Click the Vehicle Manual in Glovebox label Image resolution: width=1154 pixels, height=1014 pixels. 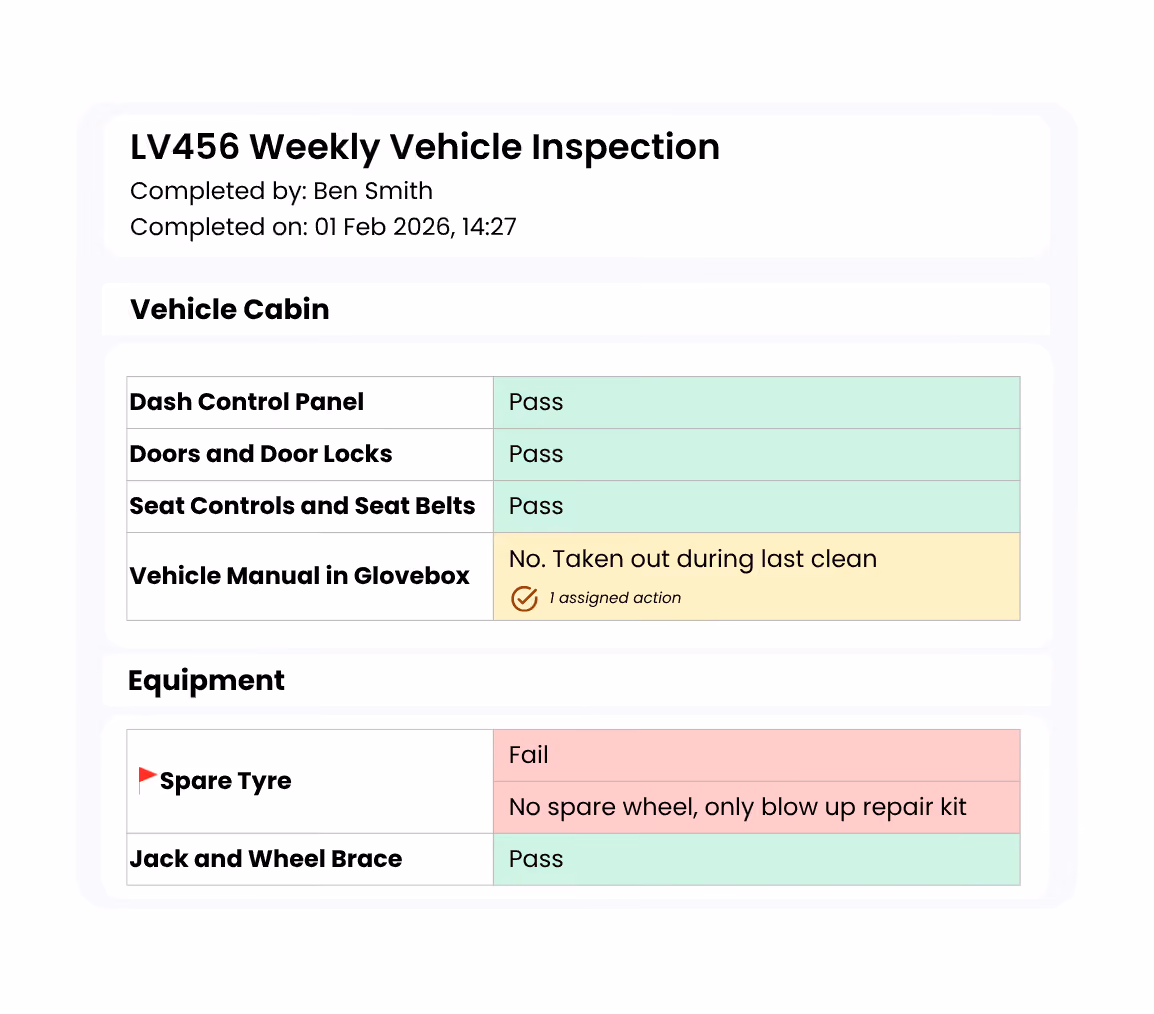(300, 576)
